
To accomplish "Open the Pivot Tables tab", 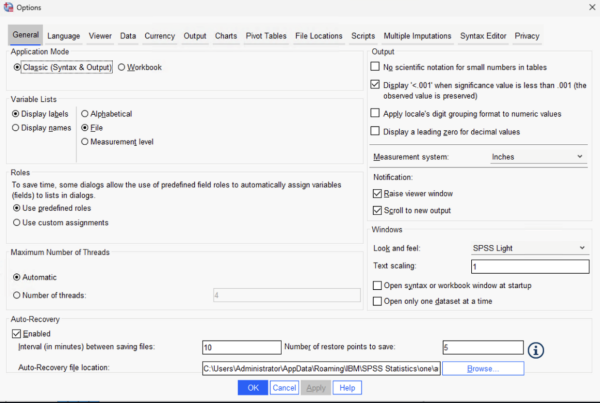I will click(264, 36).
